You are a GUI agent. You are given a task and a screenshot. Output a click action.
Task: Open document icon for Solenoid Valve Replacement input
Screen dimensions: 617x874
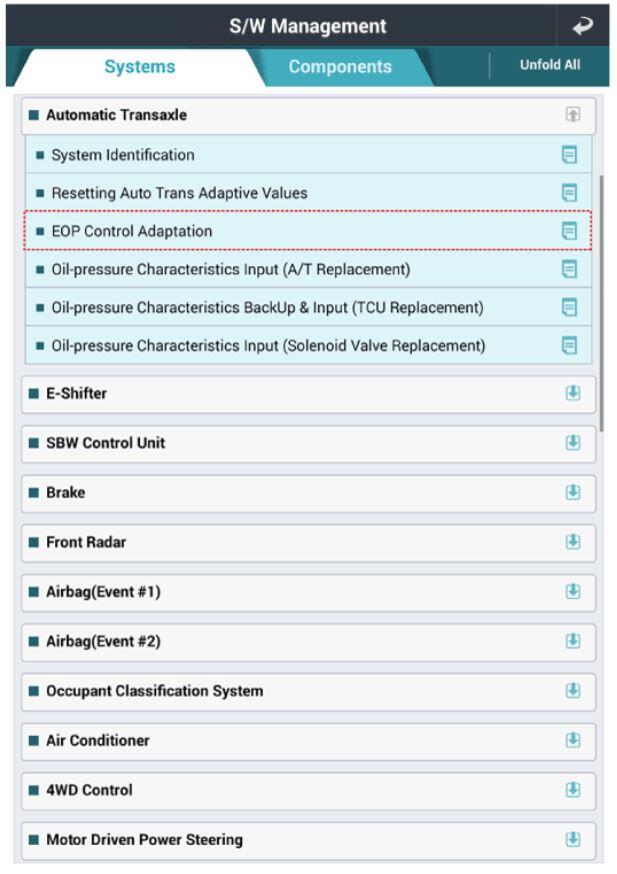(x=569, y=346)
